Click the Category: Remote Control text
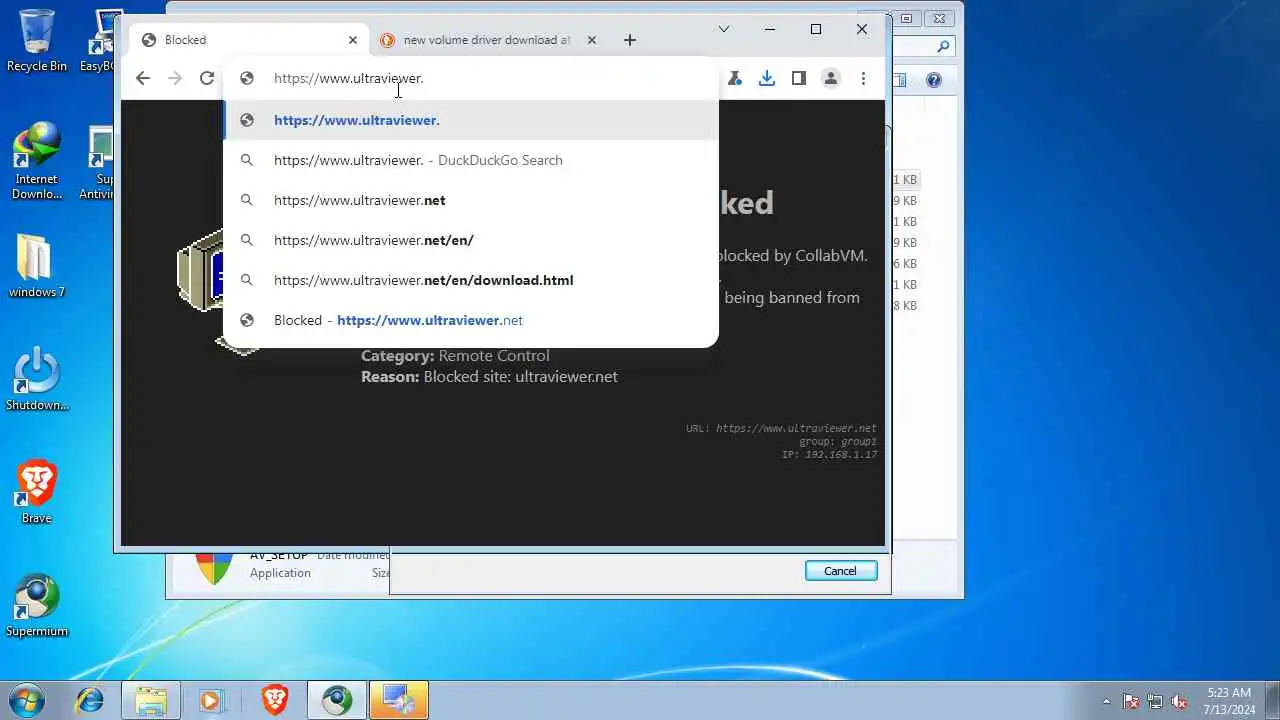This screenshot has width=1280, height=720. pyautogui.click(x=455, y=356)
